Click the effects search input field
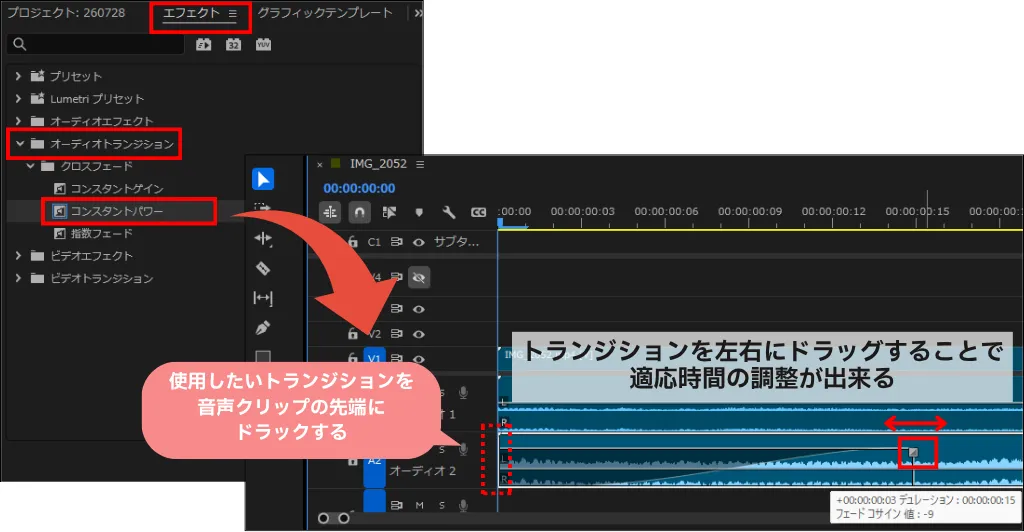This screenshot has height=532, width=1024. [x=95, y=44]
